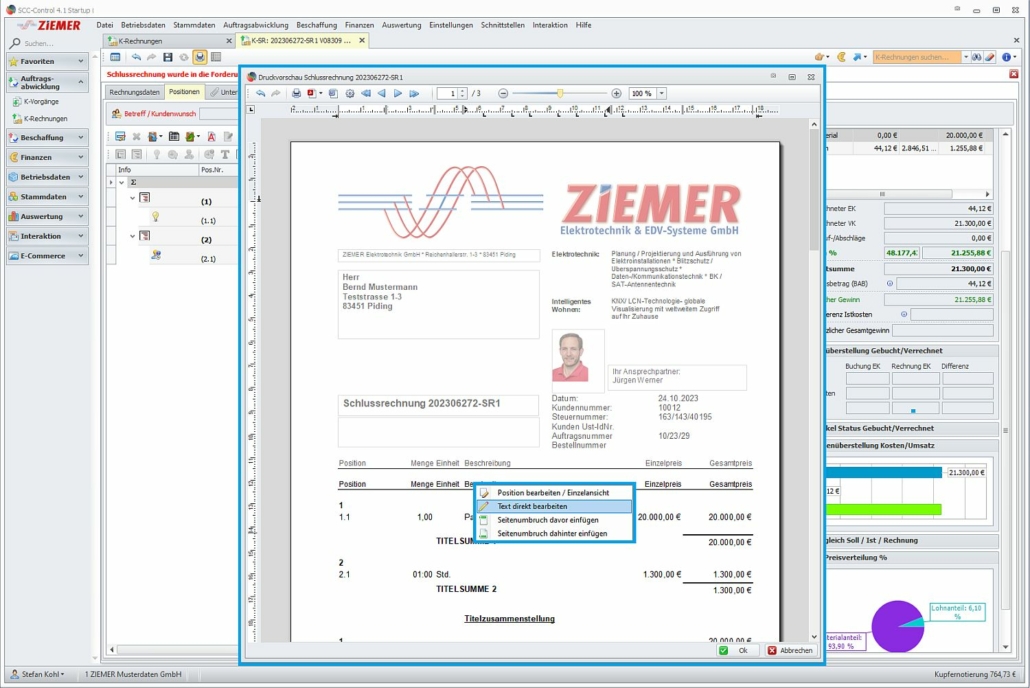Screen dimensions: 1030x688
Task: Click the highlighted print preview toolbar icon
Action: pyautogui.click(x=200, y=57)
